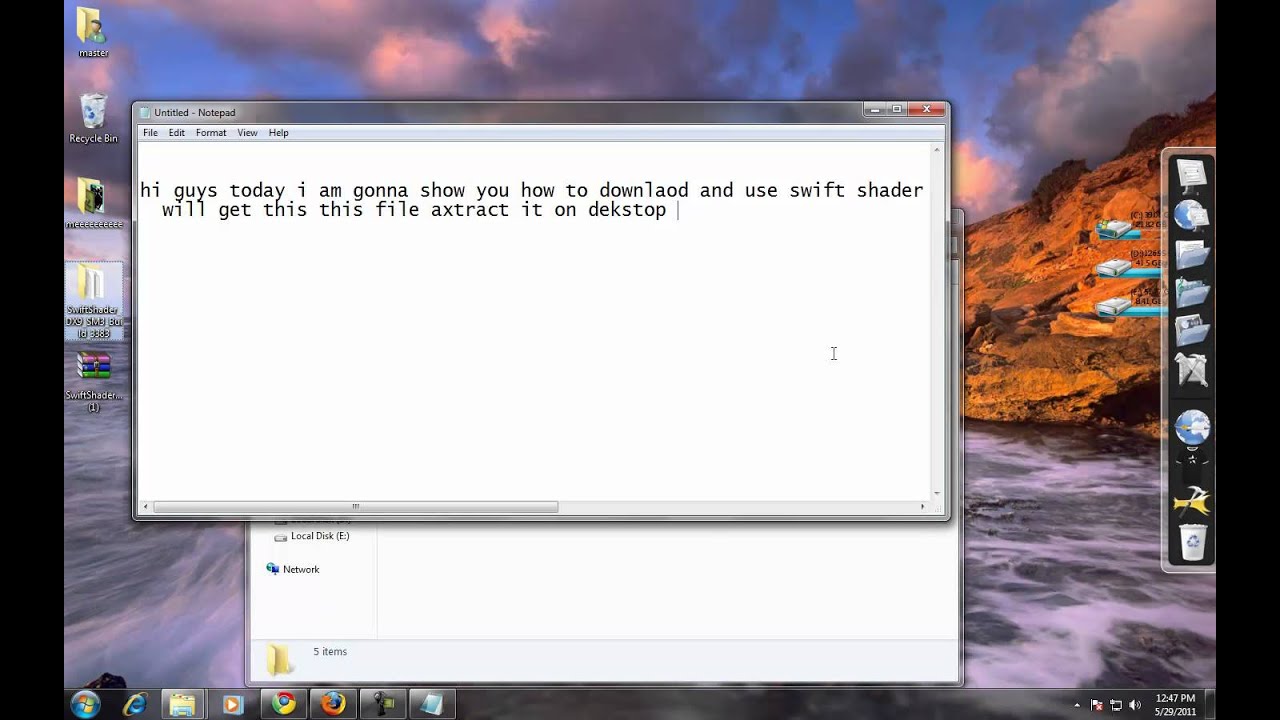Click the '5 items' Explorer status text
Screen dimensions: 1280x720
point(330,651)
